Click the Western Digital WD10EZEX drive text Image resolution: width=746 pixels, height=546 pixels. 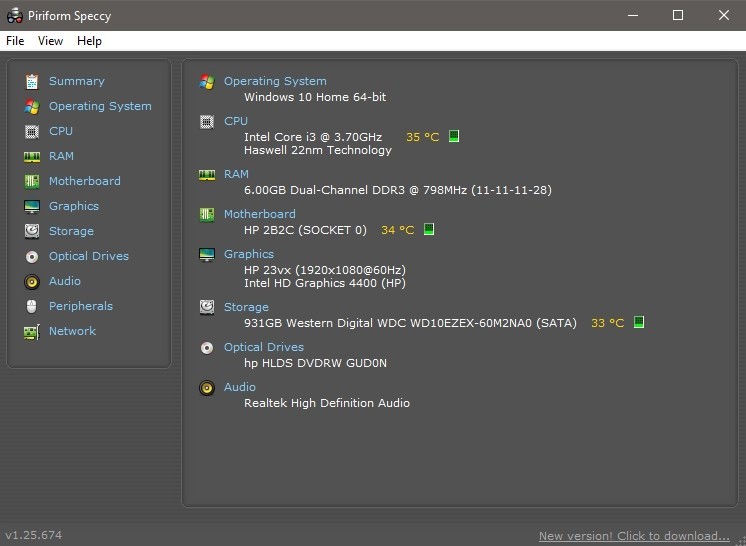410,323
